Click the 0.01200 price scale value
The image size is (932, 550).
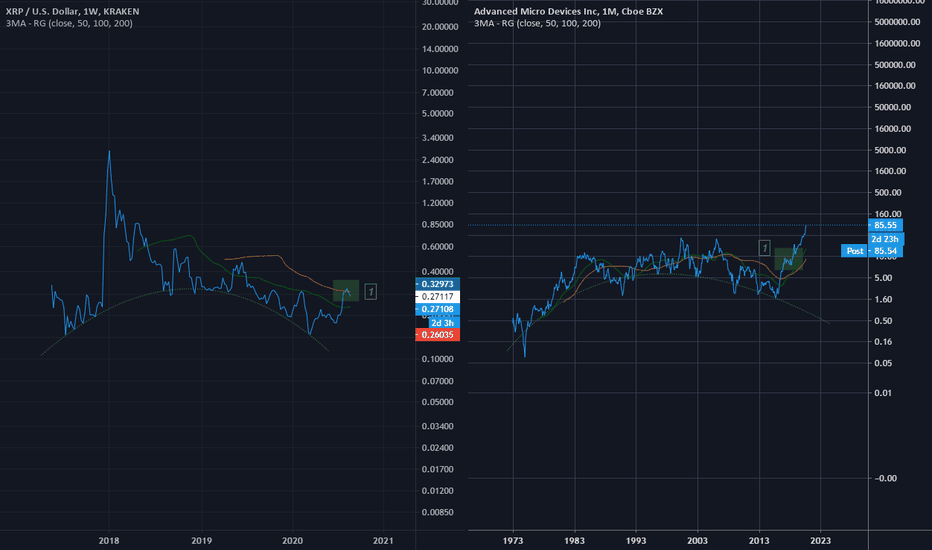[438, 491]
